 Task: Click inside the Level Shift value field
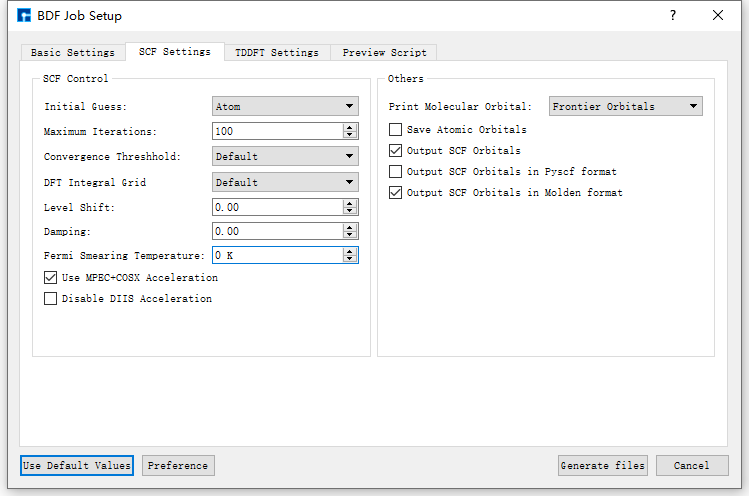[276, 207]
